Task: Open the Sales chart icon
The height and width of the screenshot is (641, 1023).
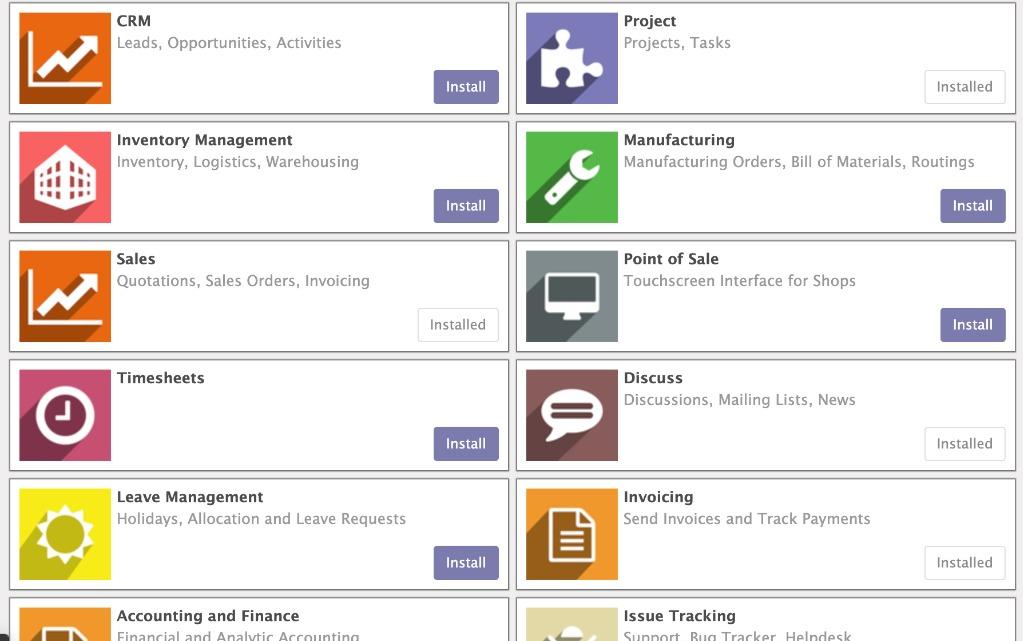Action: click(65, 296)
